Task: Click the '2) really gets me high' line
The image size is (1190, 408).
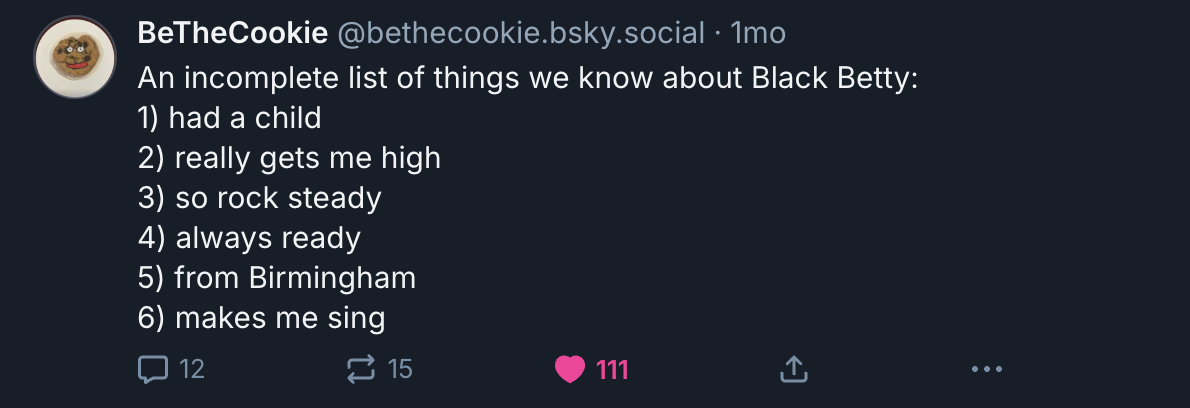Action: click(x=289, y=158)
